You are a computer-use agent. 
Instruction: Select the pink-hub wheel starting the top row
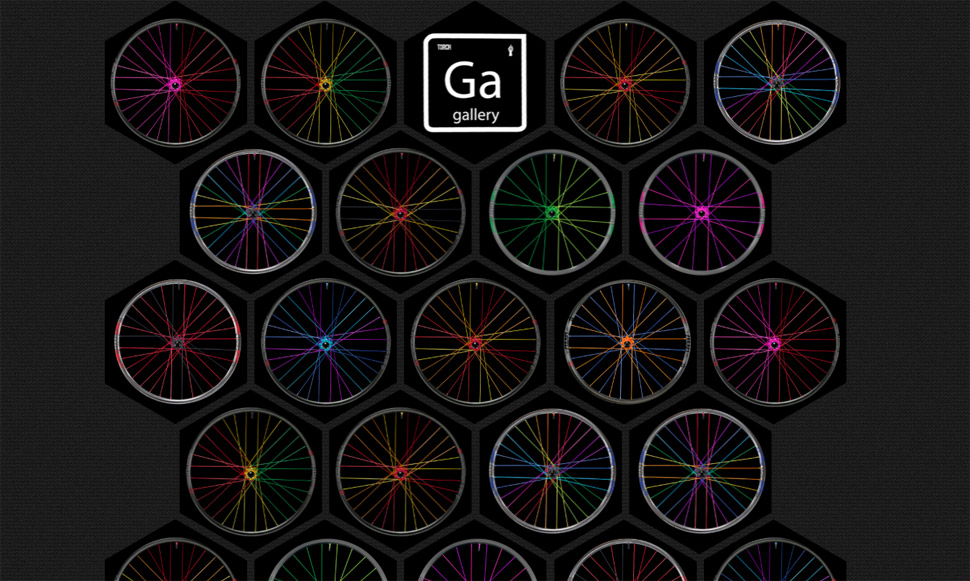[x=175, y=84]
